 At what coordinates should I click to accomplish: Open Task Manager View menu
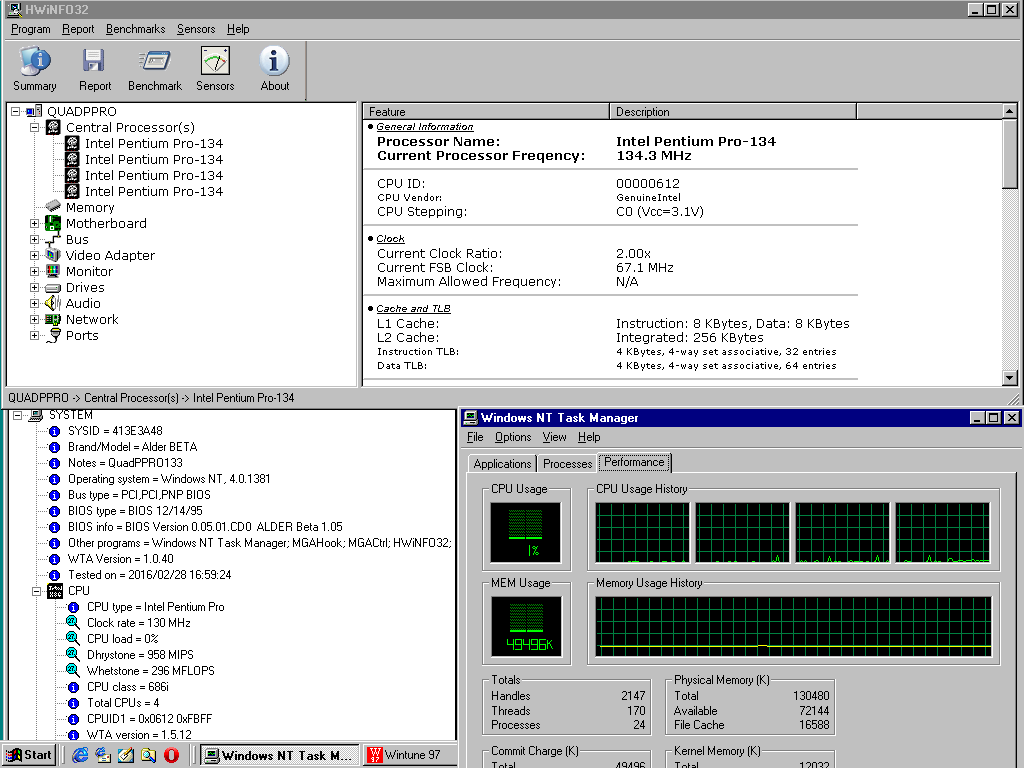pyautogui.click(x=554, y=437)
